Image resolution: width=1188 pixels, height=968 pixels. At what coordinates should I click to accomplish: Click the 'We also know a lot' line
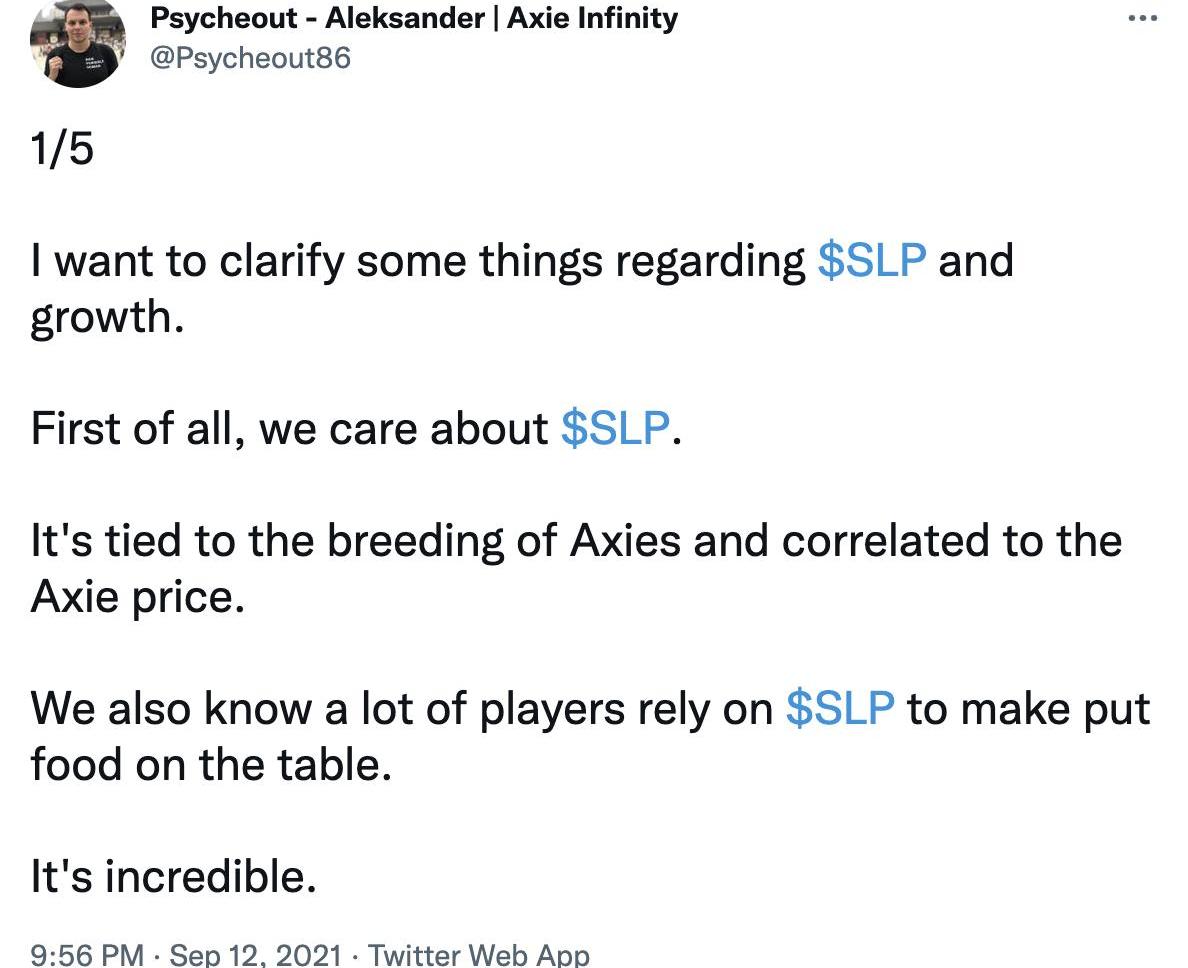click(x=400, y=708)
